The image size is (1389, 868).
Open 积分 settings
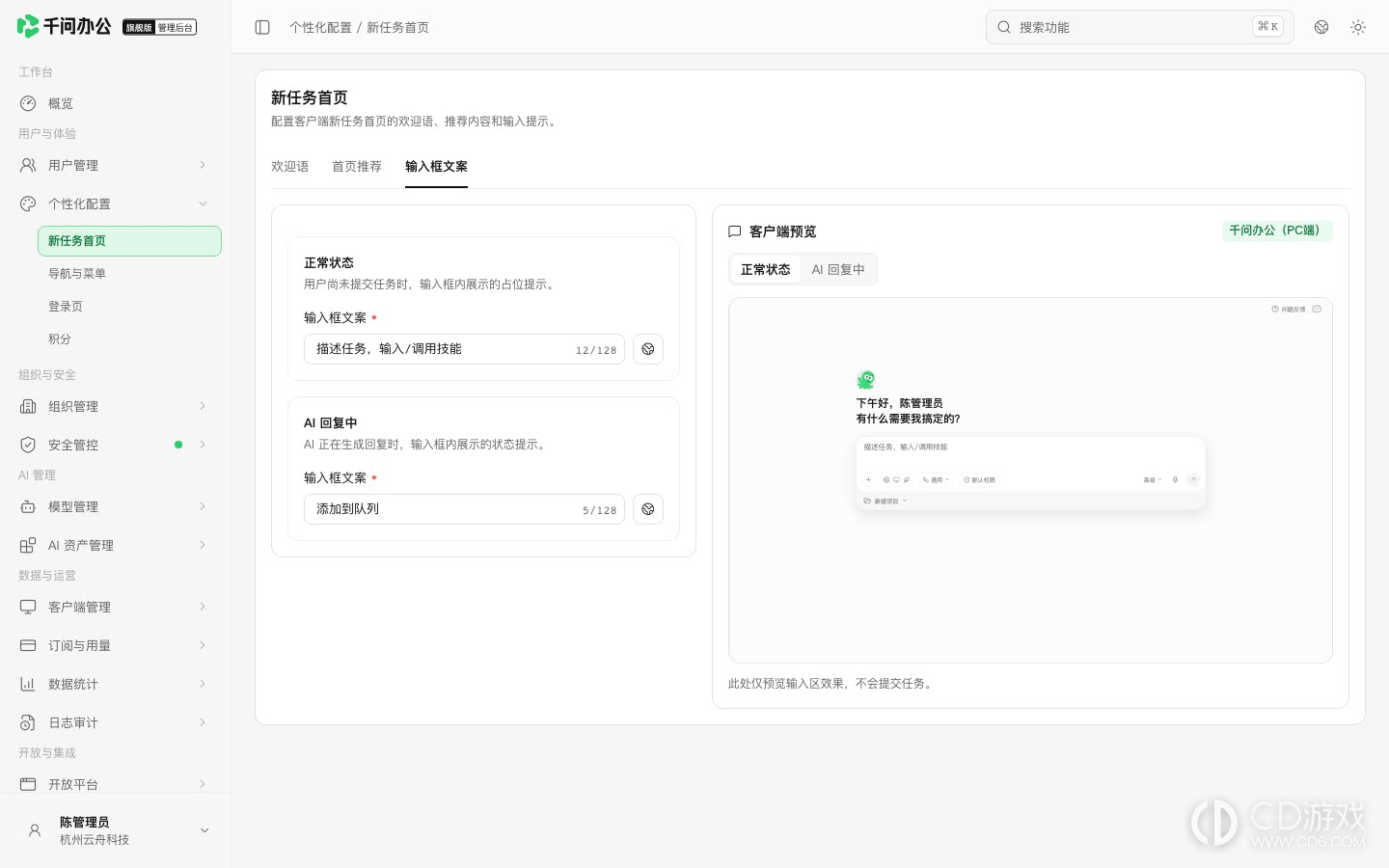[x=129, y=339]
